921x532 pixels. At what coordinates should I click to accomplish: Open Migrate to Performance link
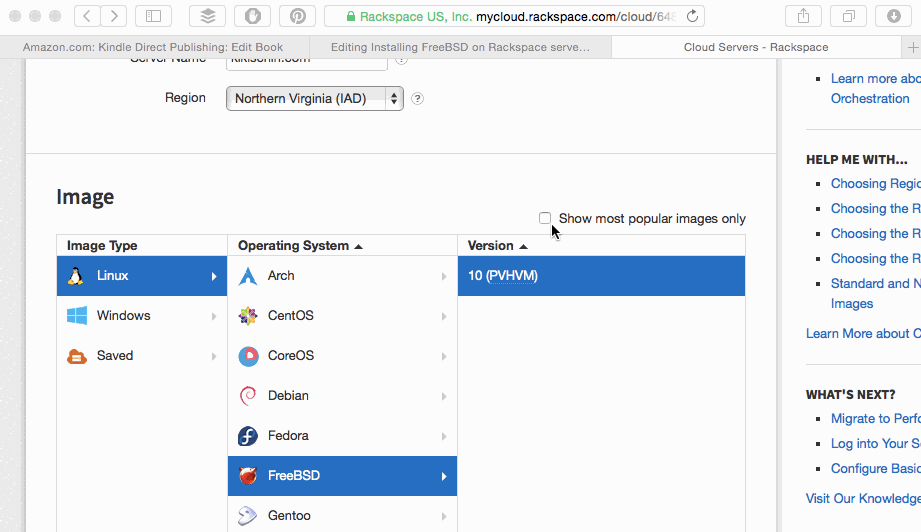[876, 419]
